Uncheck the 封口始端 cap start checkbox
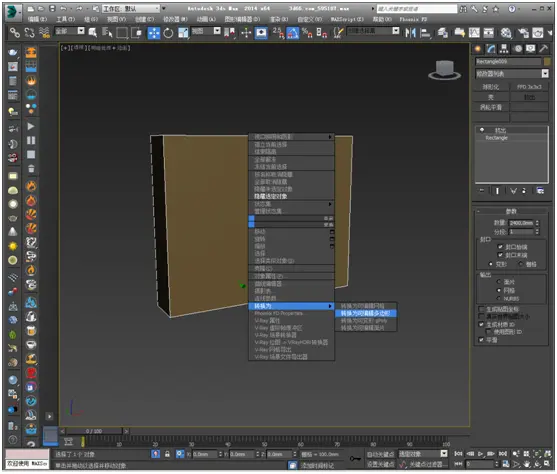Image resolution: width=557 pixels, height=474 pixels. 500,246
